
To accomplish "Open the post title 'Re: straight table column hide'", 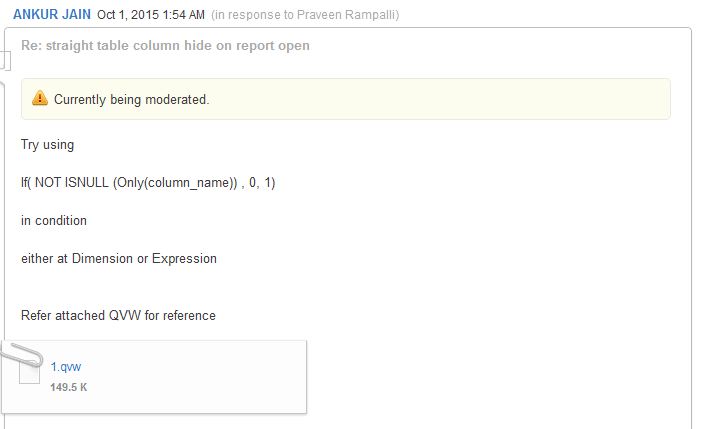I will (165, 46).
